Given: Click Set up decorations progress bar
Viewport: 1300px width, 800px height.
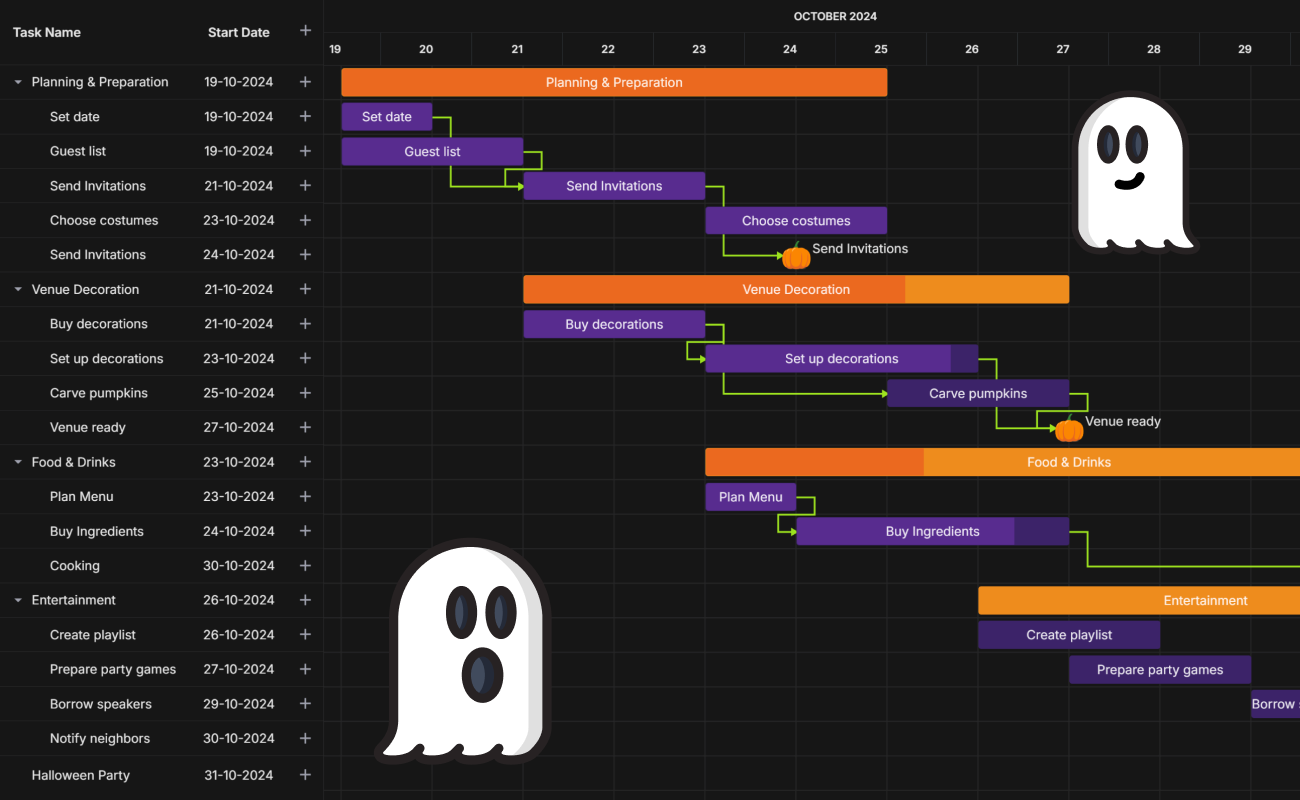Looking at the screenshot, I should pyautogui.click(x=841, y=359).
